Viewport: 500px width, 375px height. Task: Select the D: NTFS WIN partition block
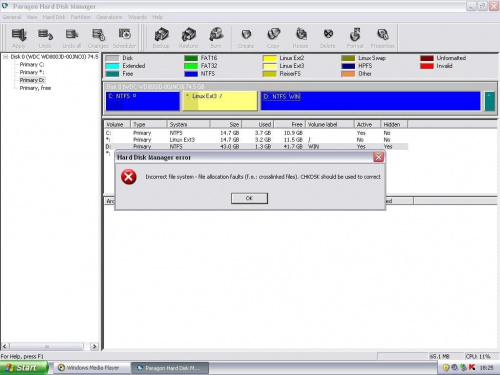click(370, 101)
